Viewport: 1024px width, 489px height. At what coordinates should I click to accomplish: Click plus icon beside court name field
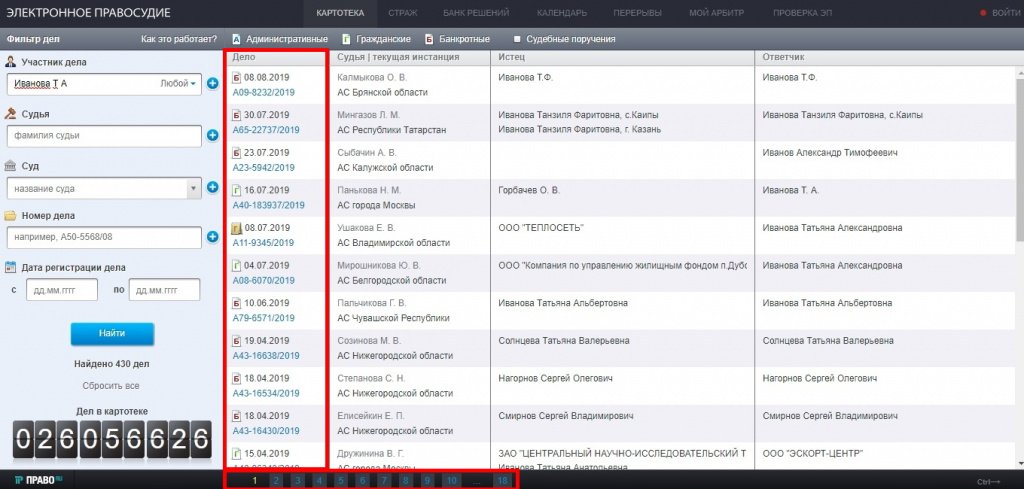212,187
